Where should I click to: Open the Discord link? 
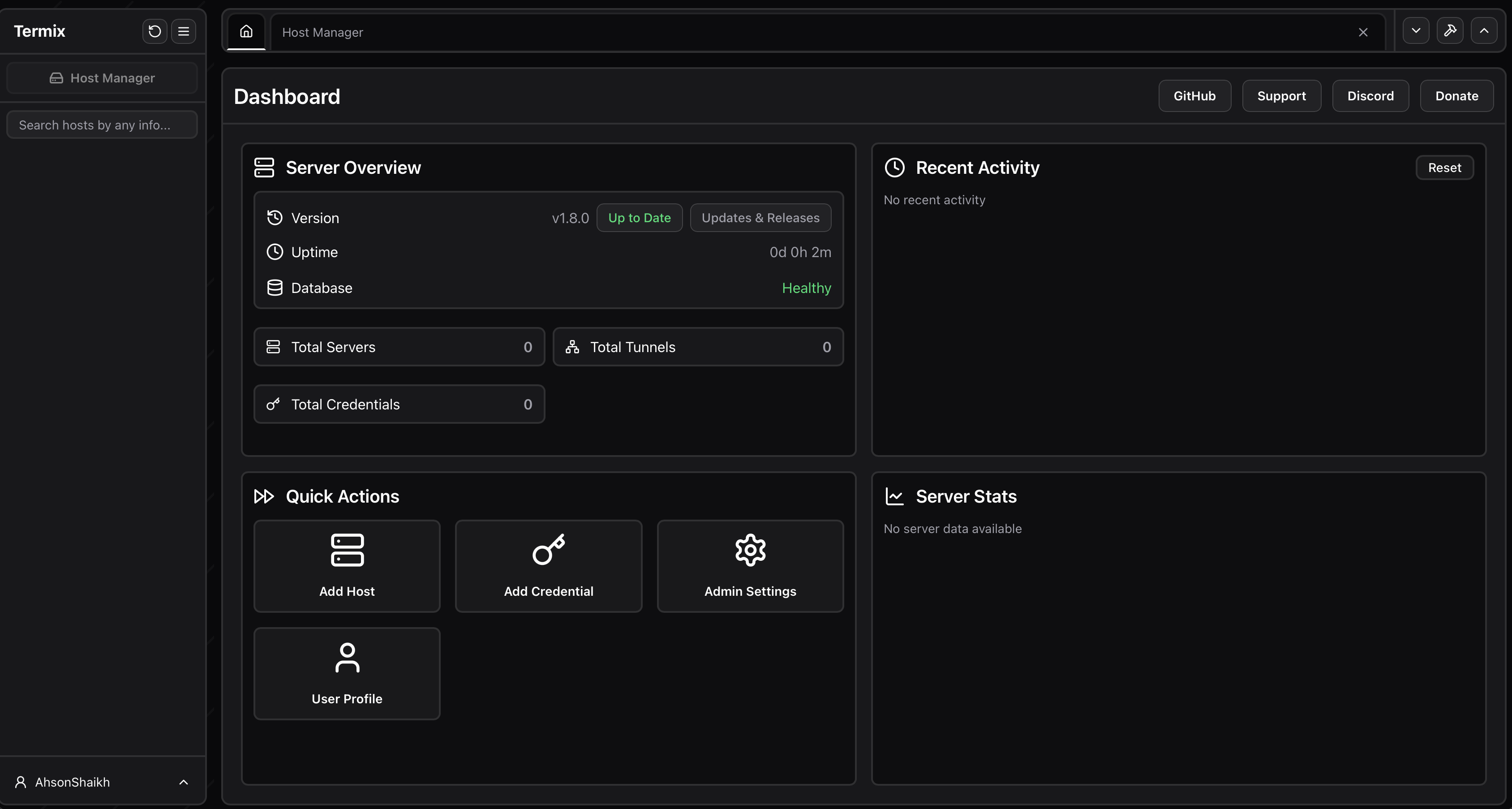click(1370, 96)
